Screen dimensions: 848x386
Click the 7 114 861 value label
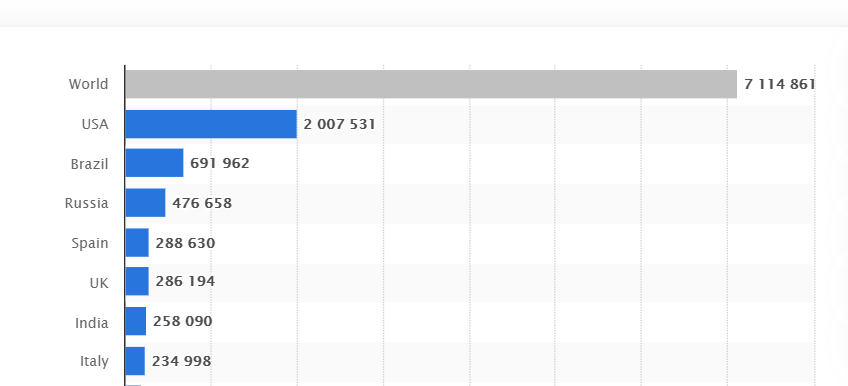tap(779, 84)
